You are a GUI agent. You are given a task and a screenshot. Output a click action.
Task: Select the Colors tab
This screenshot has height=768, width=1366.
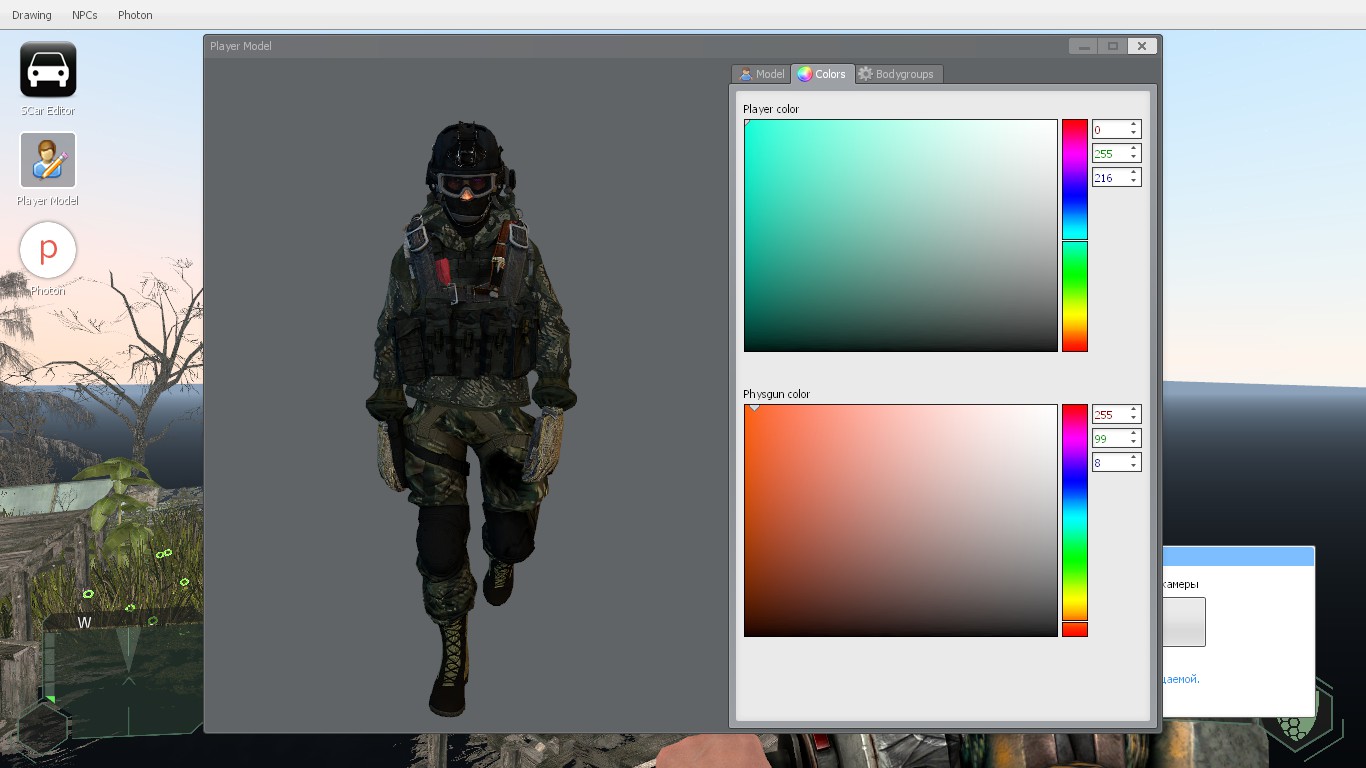[x=822, y=74]
